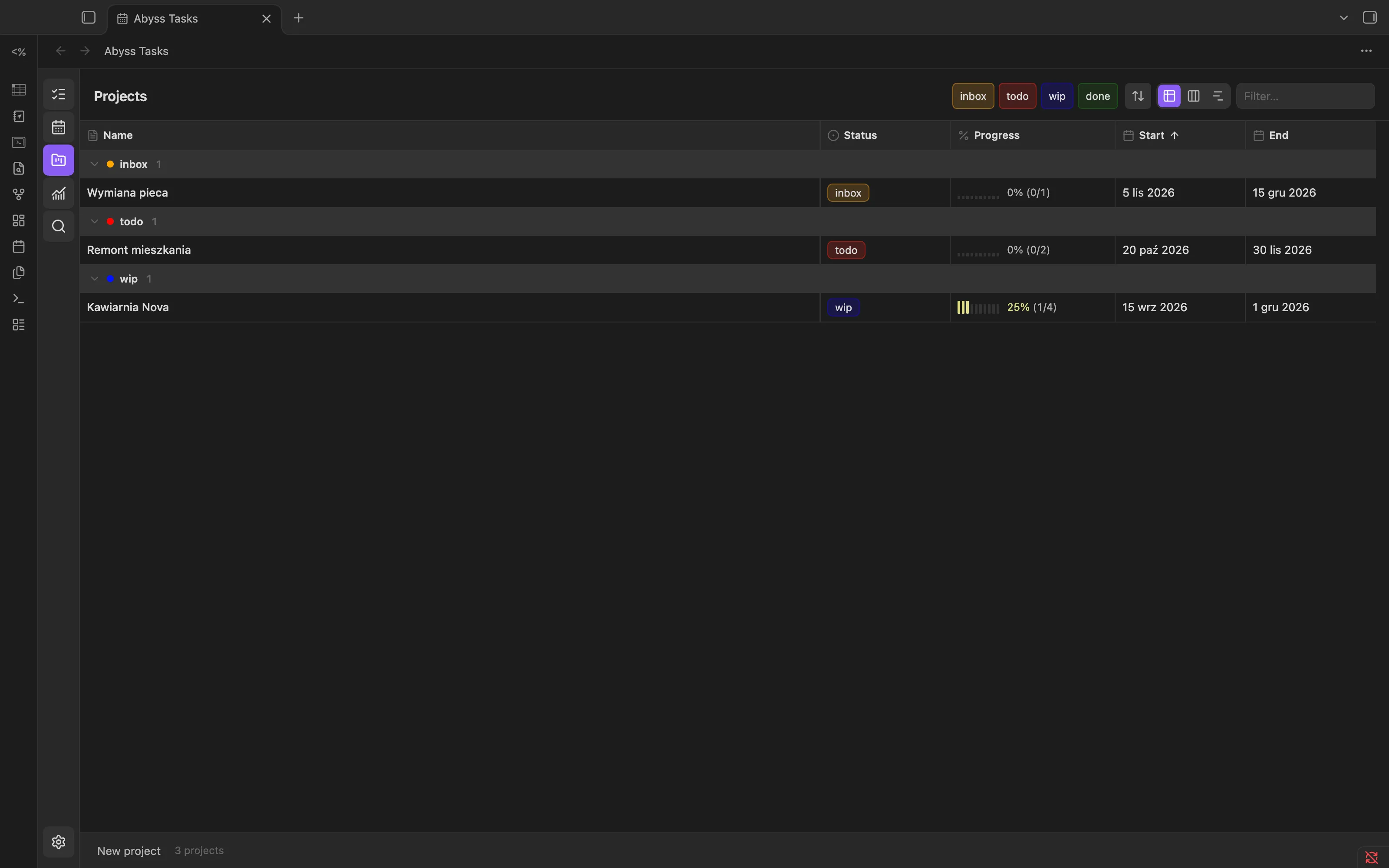The height and width of the screenshot is (868, 1389).
Task: Collapse the inbox group
Action: click(x=95, y=164)
